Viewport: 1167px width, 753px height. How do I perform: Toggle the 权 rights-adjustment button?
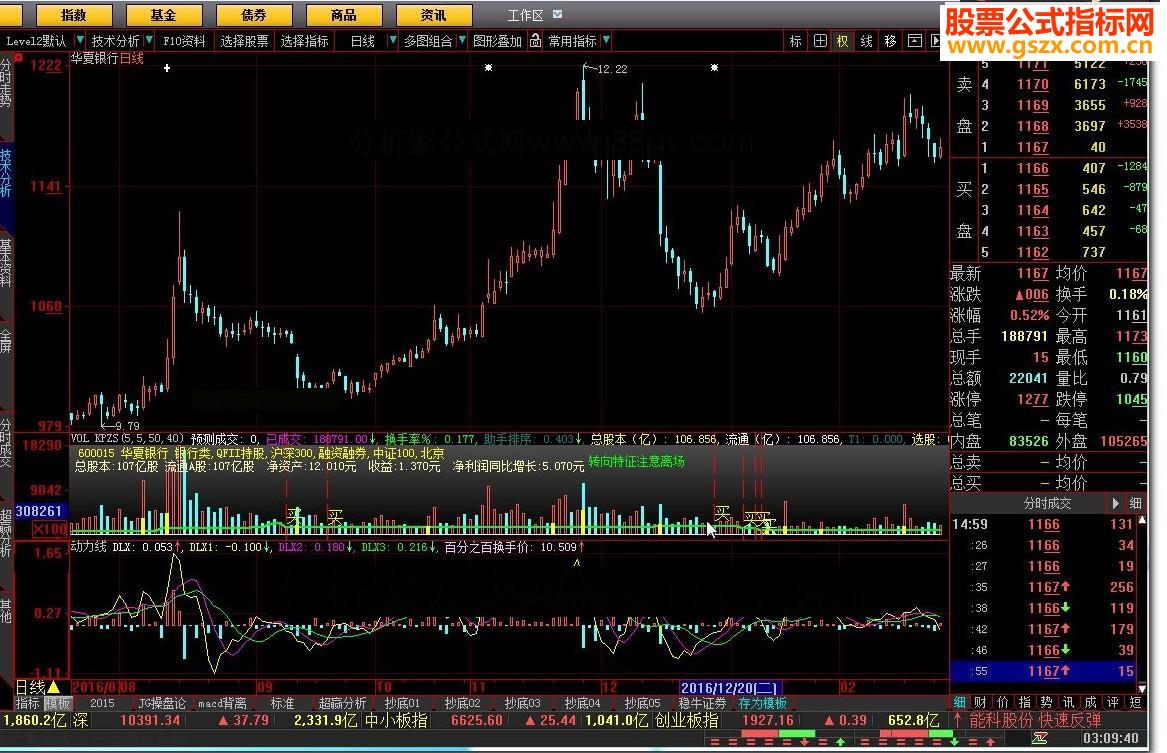point(843,41)
